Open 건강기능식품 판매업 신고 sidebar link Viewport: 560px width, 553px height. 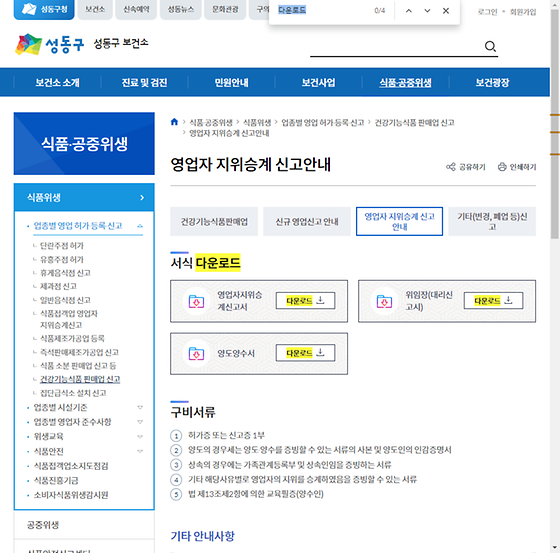80,379
